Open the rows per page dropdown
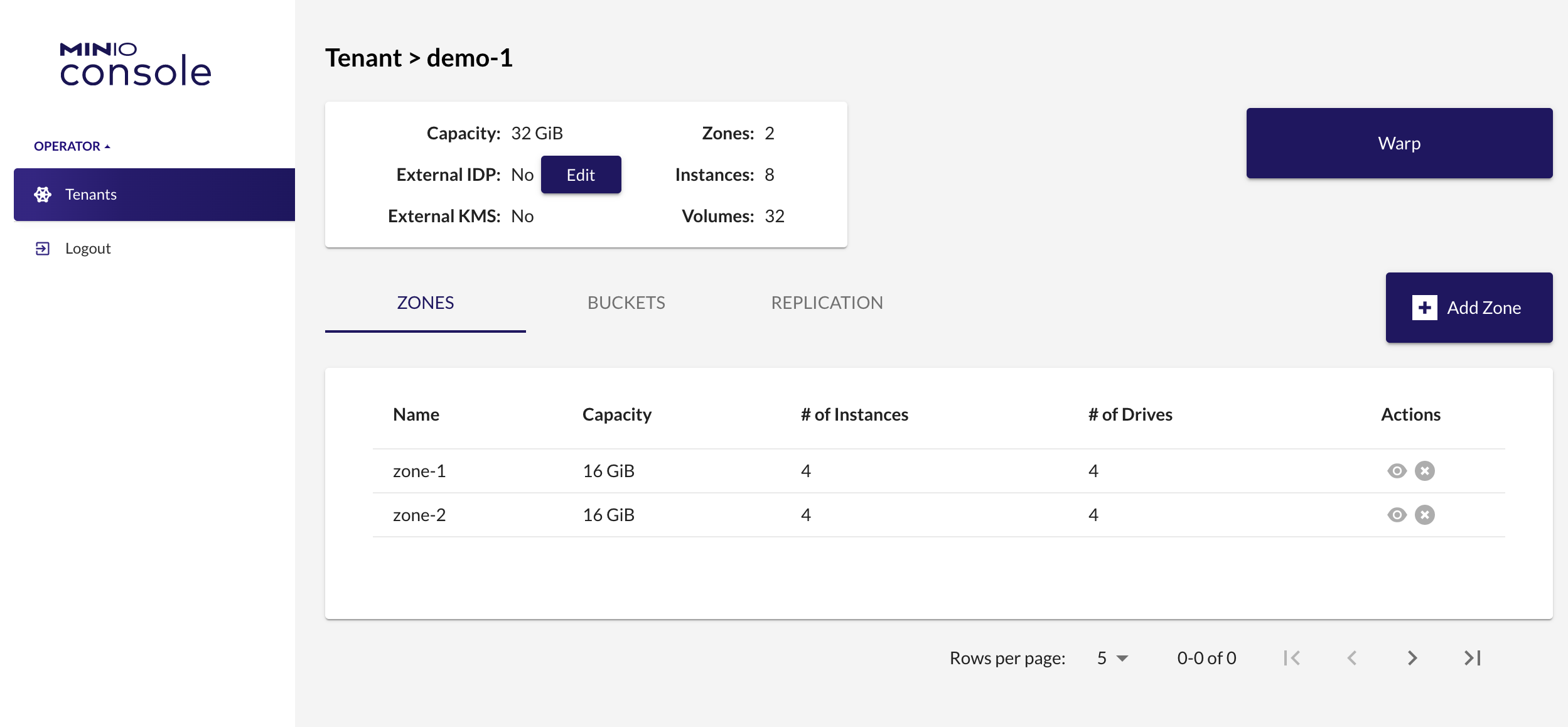The height and width of the screenshot is (727, 1568). [1112, 658]
